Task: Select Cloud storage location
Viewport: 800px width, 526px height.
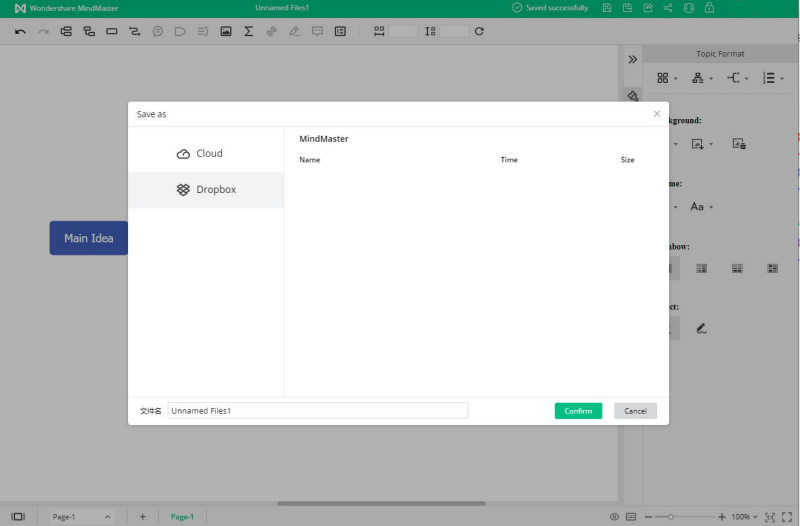Action: [200, 154]
